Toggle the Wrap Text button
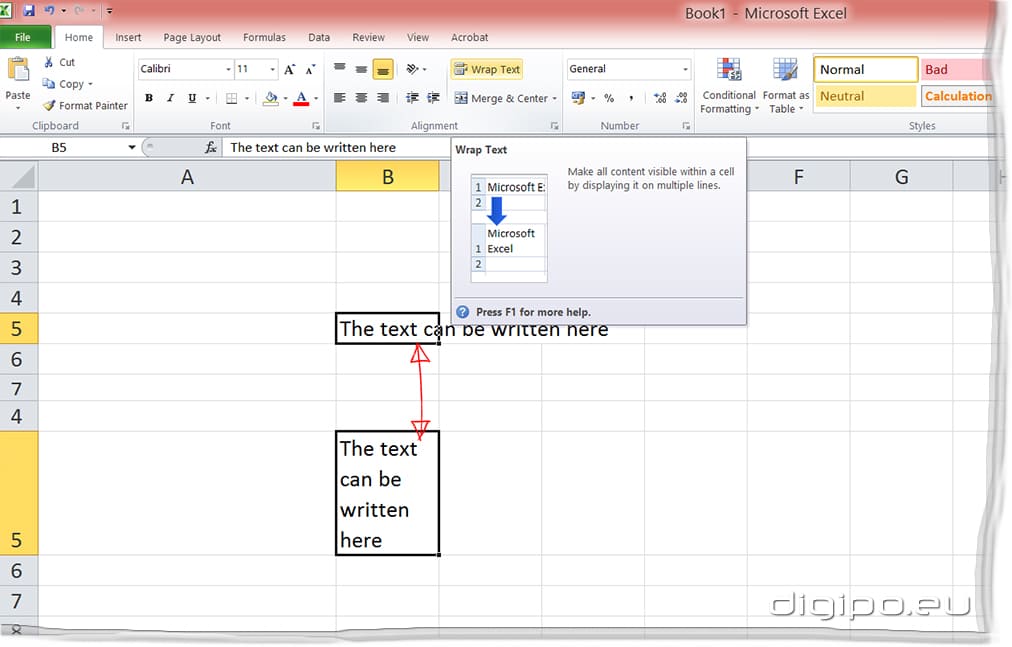The height and width of the screenshot is (647, 1012). 487,69
